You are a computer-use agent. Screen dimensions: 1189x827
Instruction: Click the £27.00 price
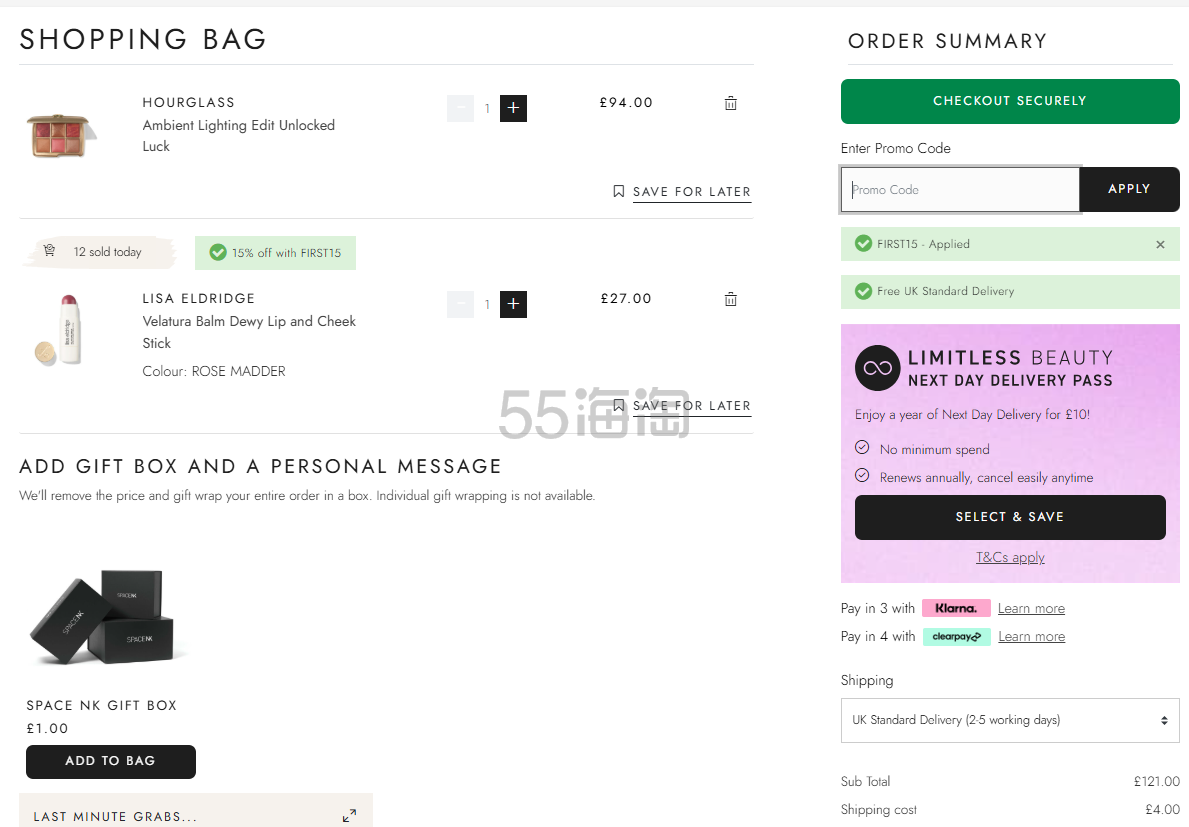click(626, 299)
